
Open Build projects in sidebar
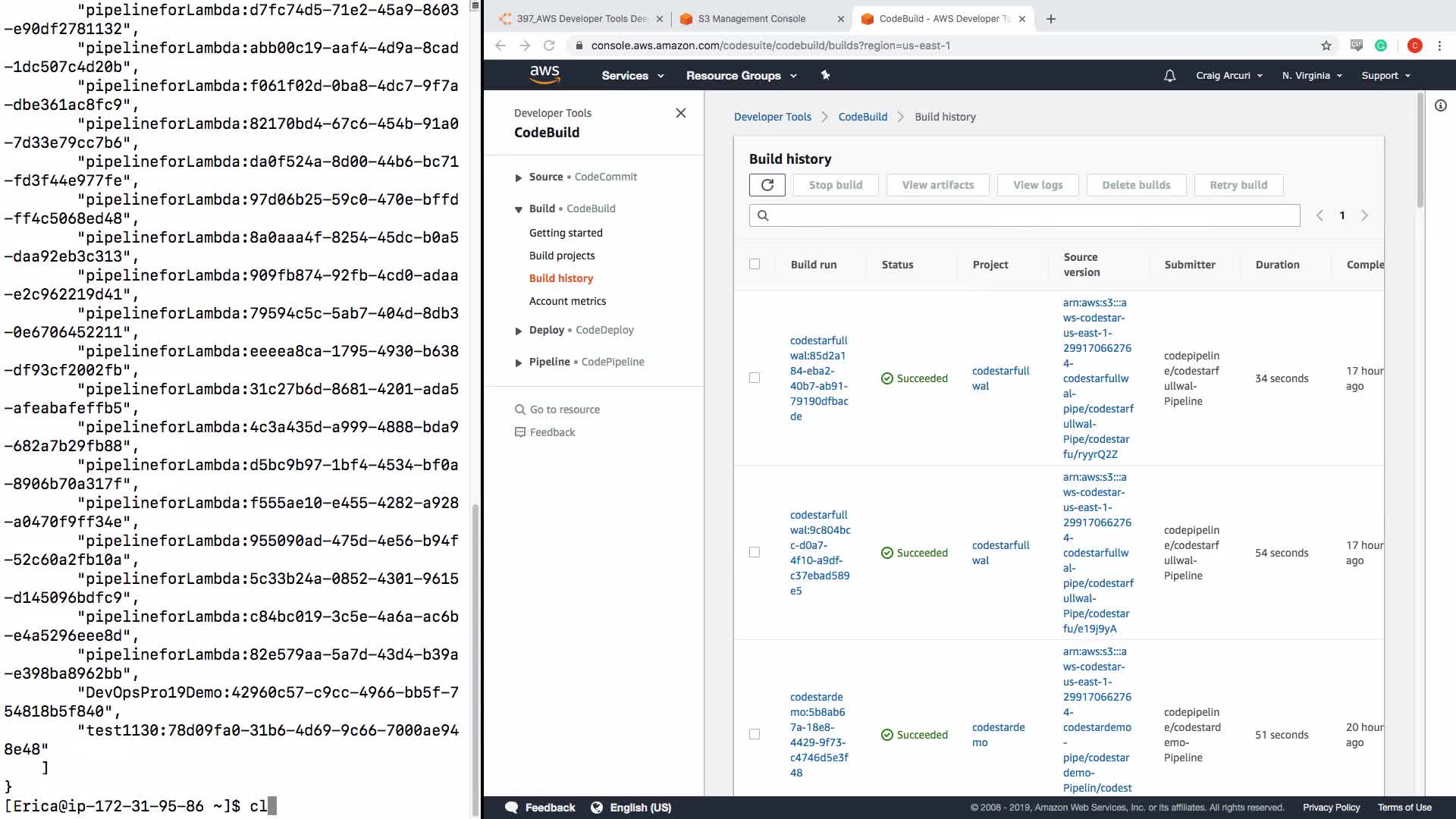(561, 256)
